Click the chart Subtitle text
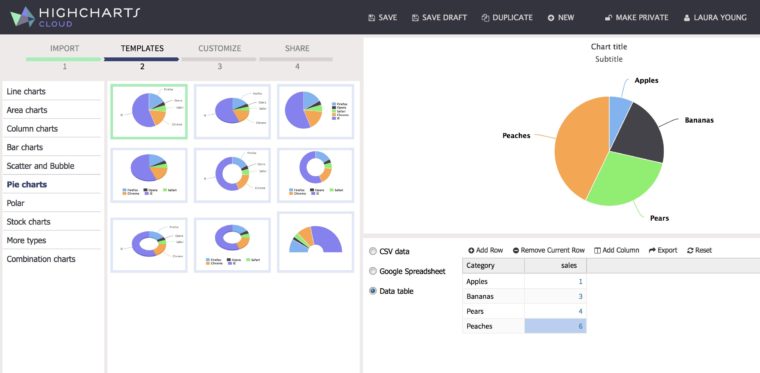The height and width of the screenshot is (373, 760). point(609,59)
